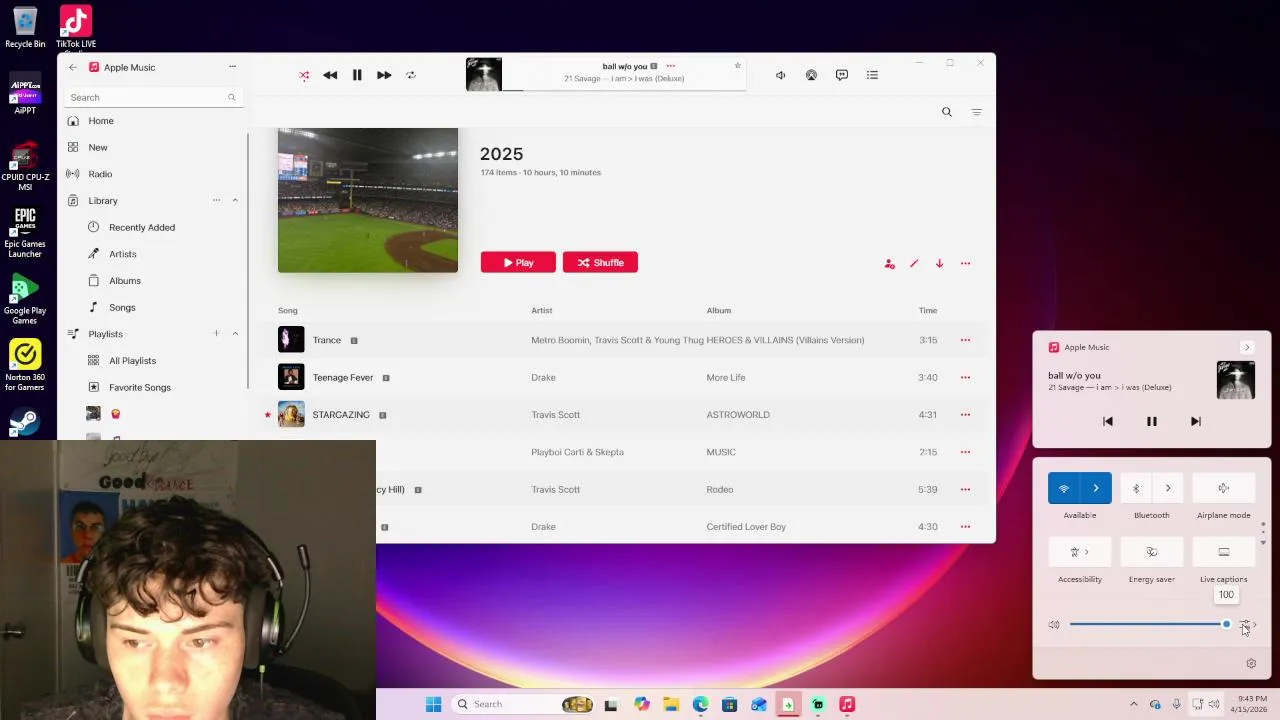Open the Apple Music app menu ellipsis
Viewport: 1280px width, 720px height.
click(x=232, y=67)
